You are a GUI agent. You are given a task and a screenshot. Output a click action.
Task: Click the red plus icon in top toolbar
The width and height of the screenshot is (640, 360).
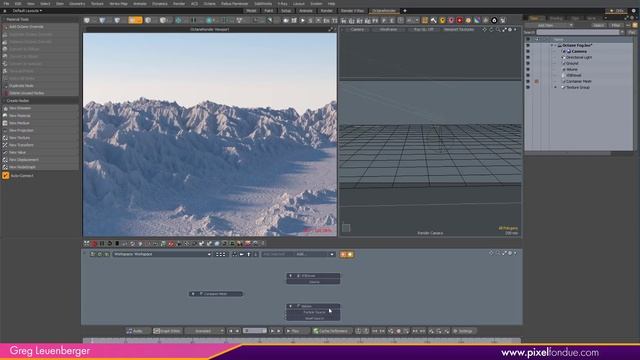tap(459, 20)
